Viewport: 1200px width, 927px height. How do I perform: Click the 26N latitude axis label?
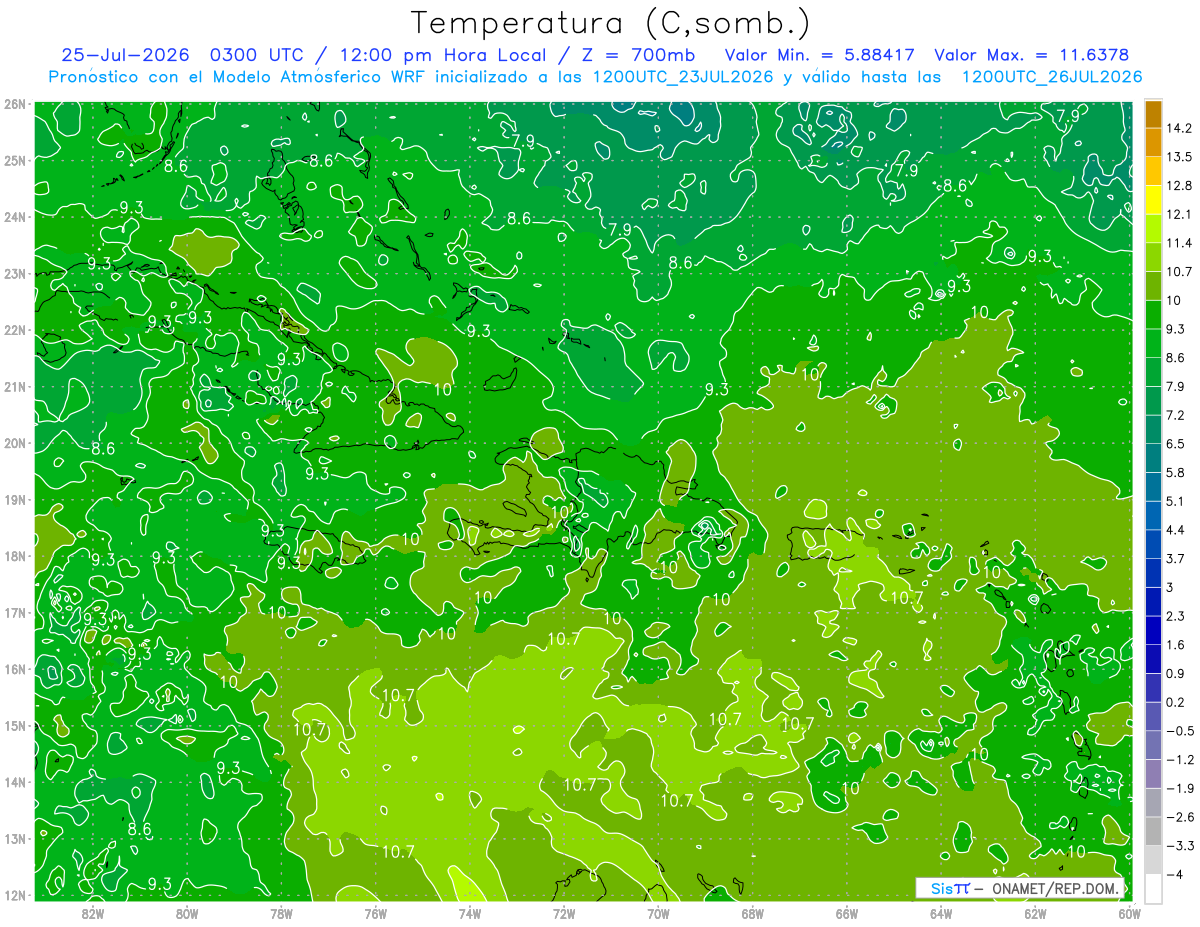[x=15, y=104]
